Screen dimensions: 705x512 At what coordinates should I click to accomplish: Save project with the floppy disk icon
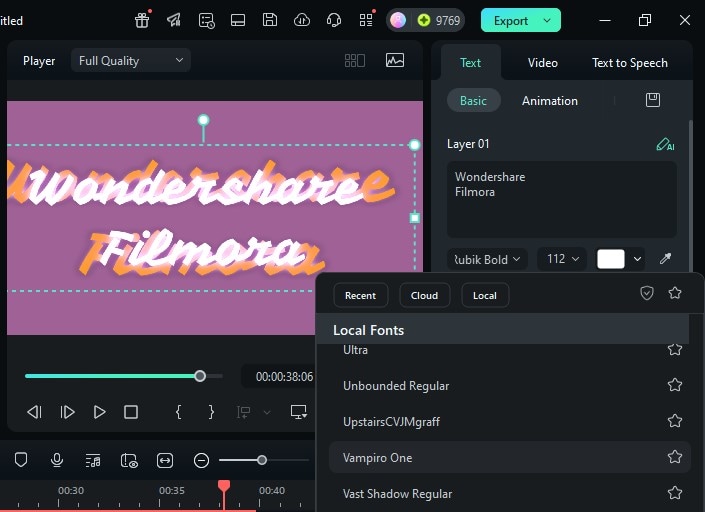coord(270,20)
